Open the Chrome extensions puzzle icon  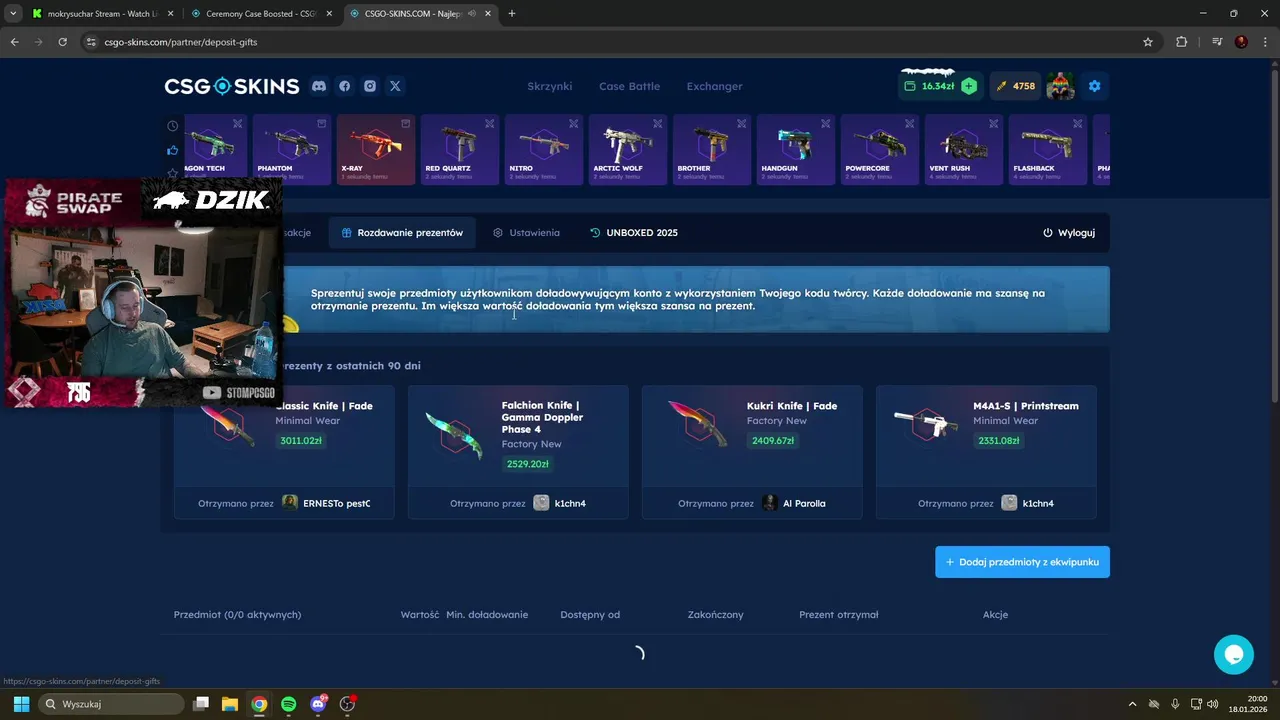tap(1181, 42)
